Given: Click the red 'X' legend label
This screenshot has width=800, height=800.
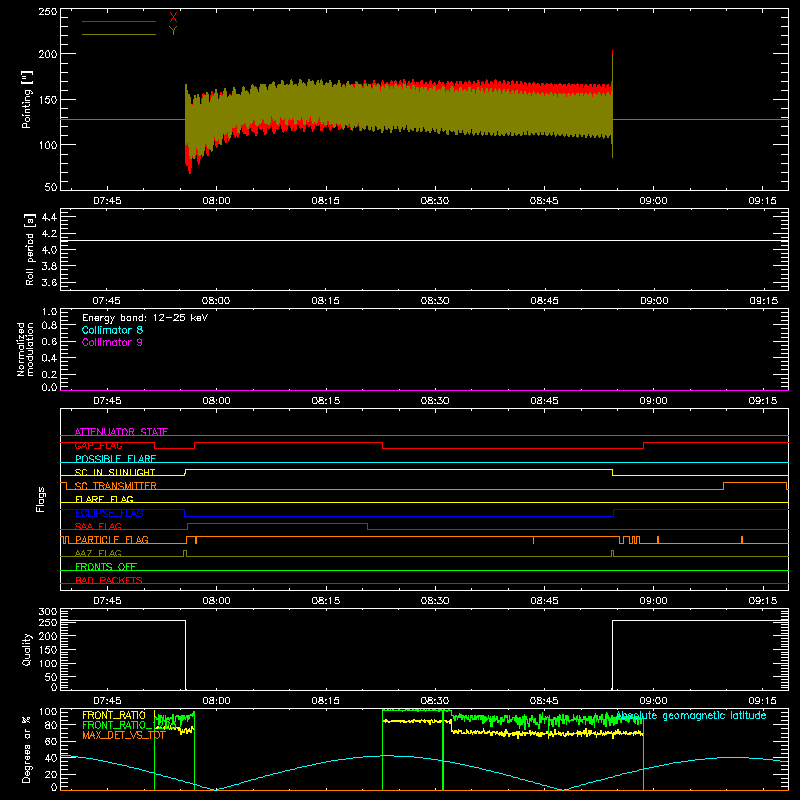Looking at the screenshot, I should click(x=173, y=18).
